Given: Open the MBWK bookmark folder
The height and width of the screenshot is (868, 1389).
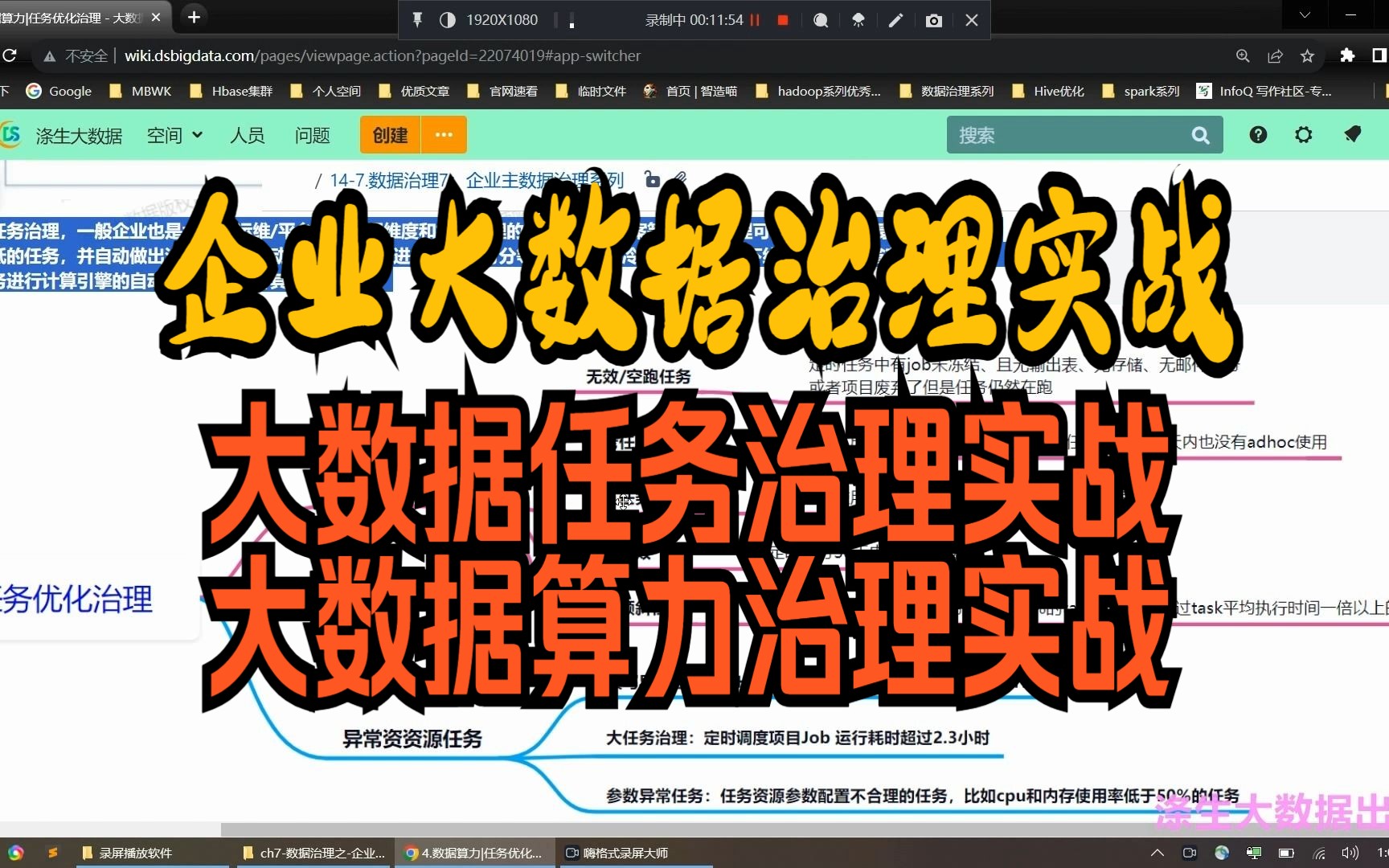Looking at the screenshot, I should click(x=141, y=91).
